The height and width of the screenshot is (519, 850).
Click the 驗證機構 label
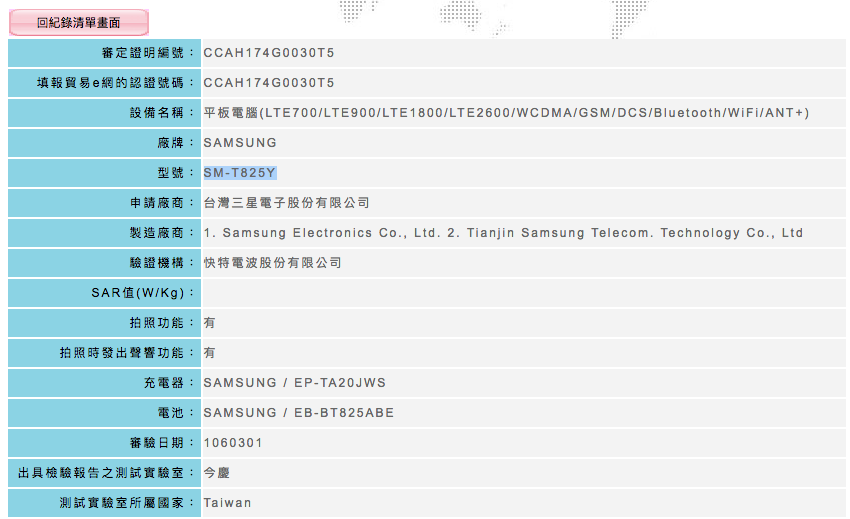click(162, 263)
